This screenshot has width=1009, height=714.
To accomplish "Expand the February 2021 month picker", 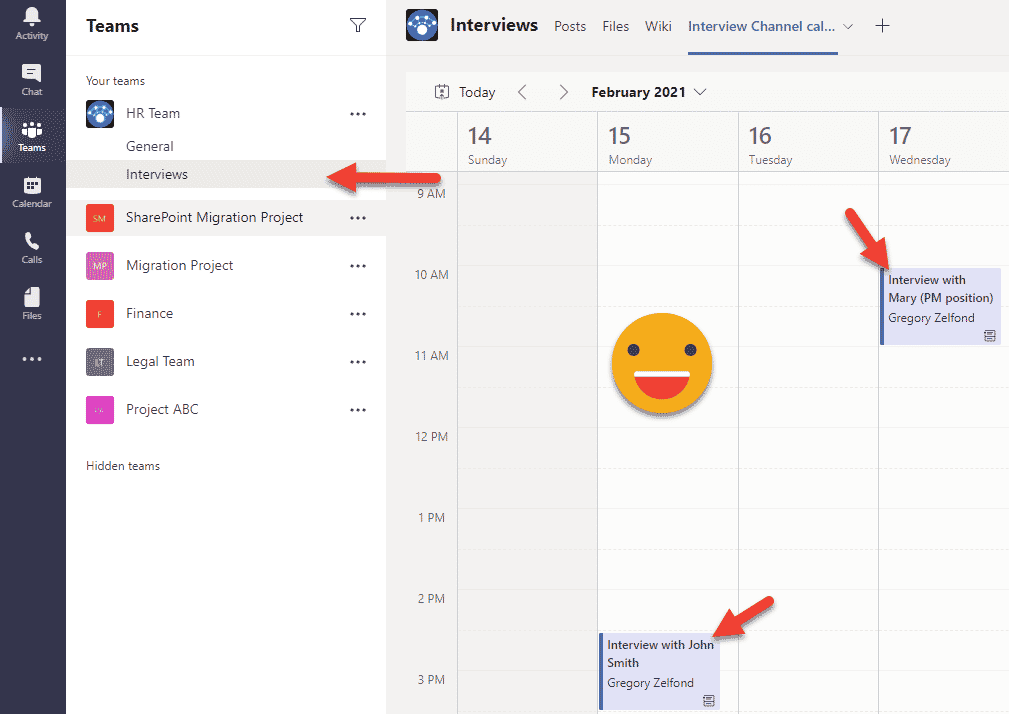I will pos(649,92).
